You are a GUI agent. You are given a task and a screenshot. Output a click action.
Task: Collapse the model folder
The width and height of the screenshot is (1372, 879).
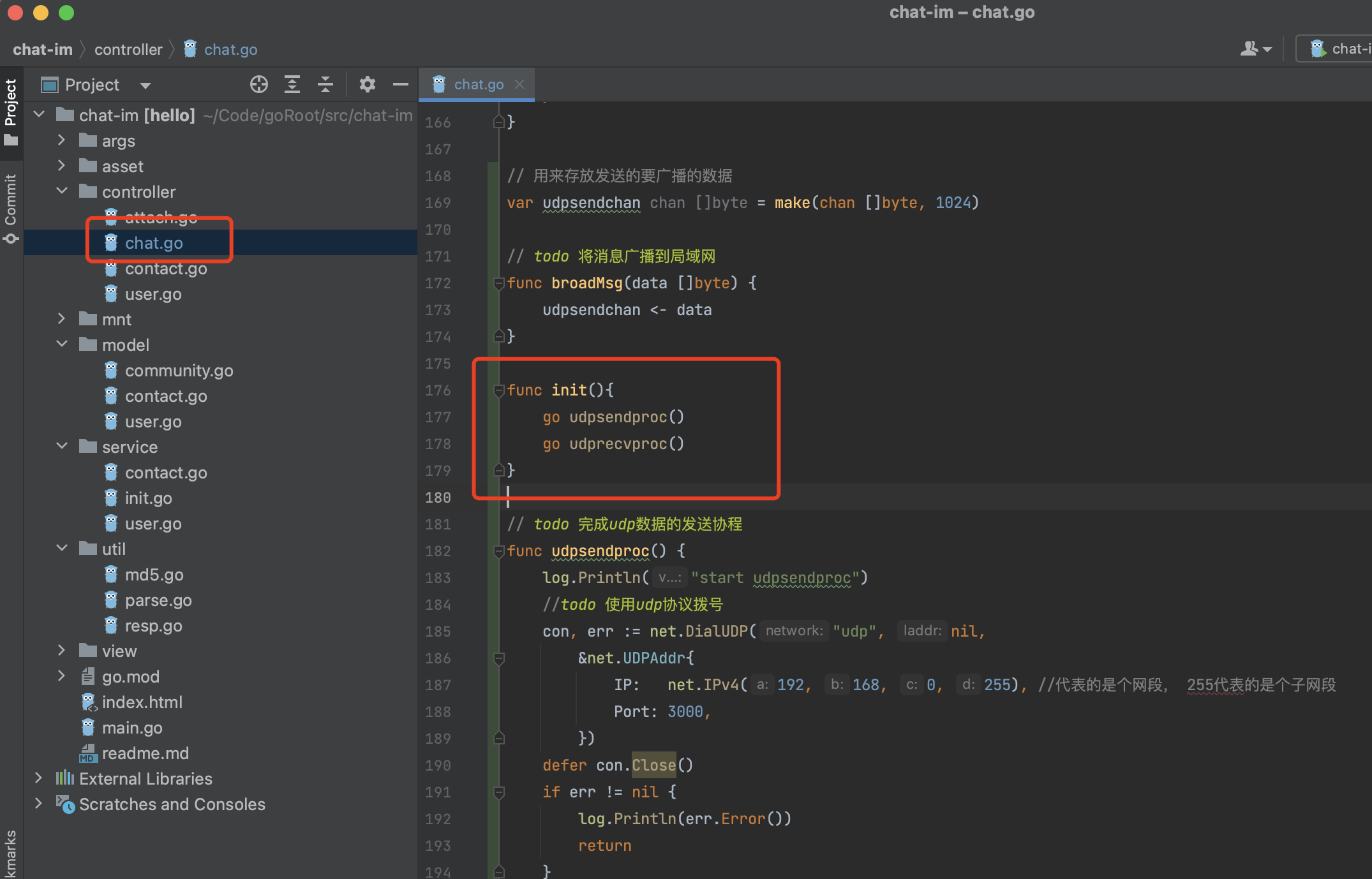pyautogui.click(x=62, y=344)
